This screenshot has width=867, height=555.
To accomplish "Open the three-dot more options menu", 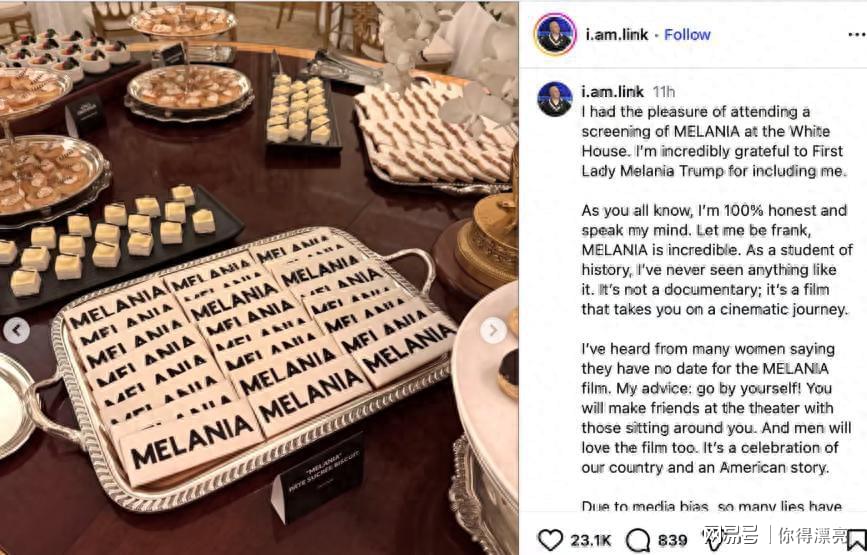I will (856, 35).
